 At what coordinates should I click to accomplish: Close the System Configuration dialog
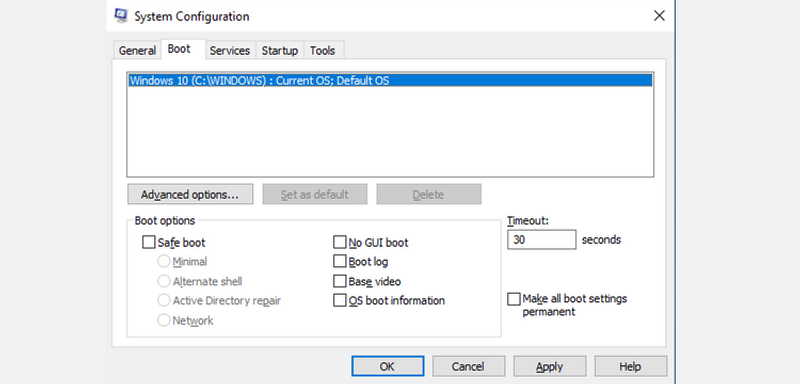click(659, 16)
